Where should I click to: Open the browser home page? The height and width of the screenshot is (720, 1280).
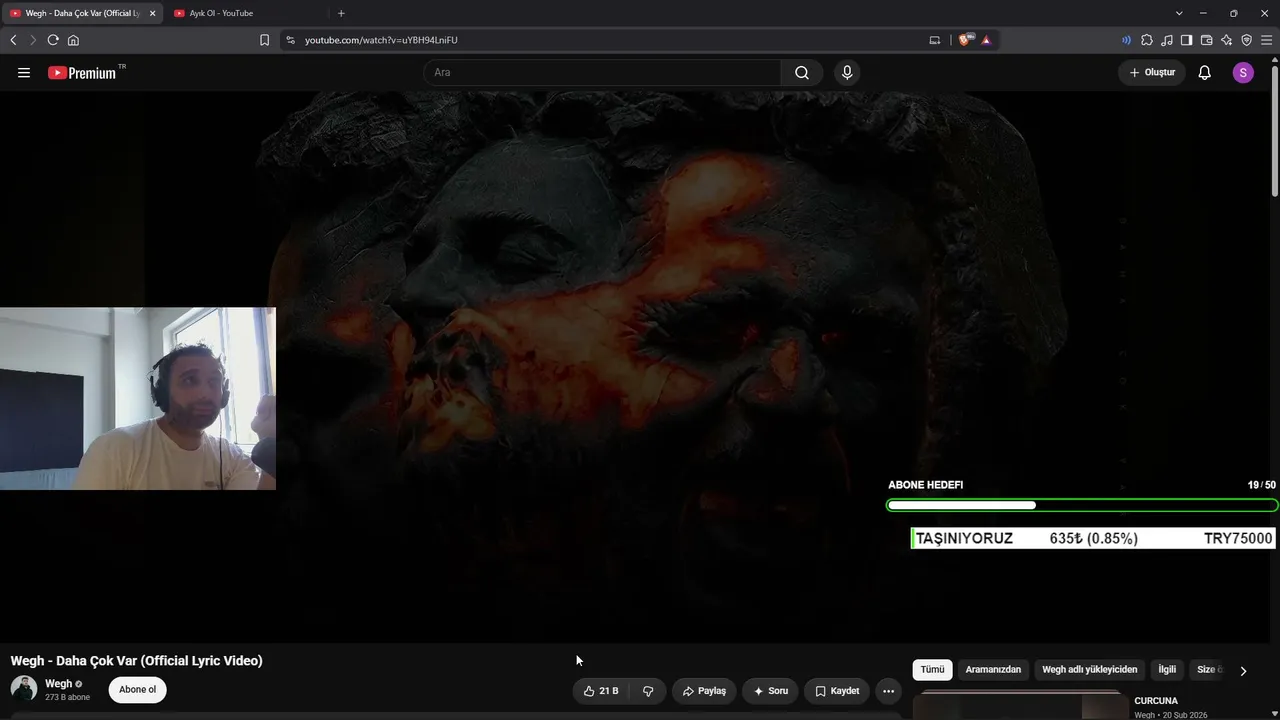(x=73, y=40)
